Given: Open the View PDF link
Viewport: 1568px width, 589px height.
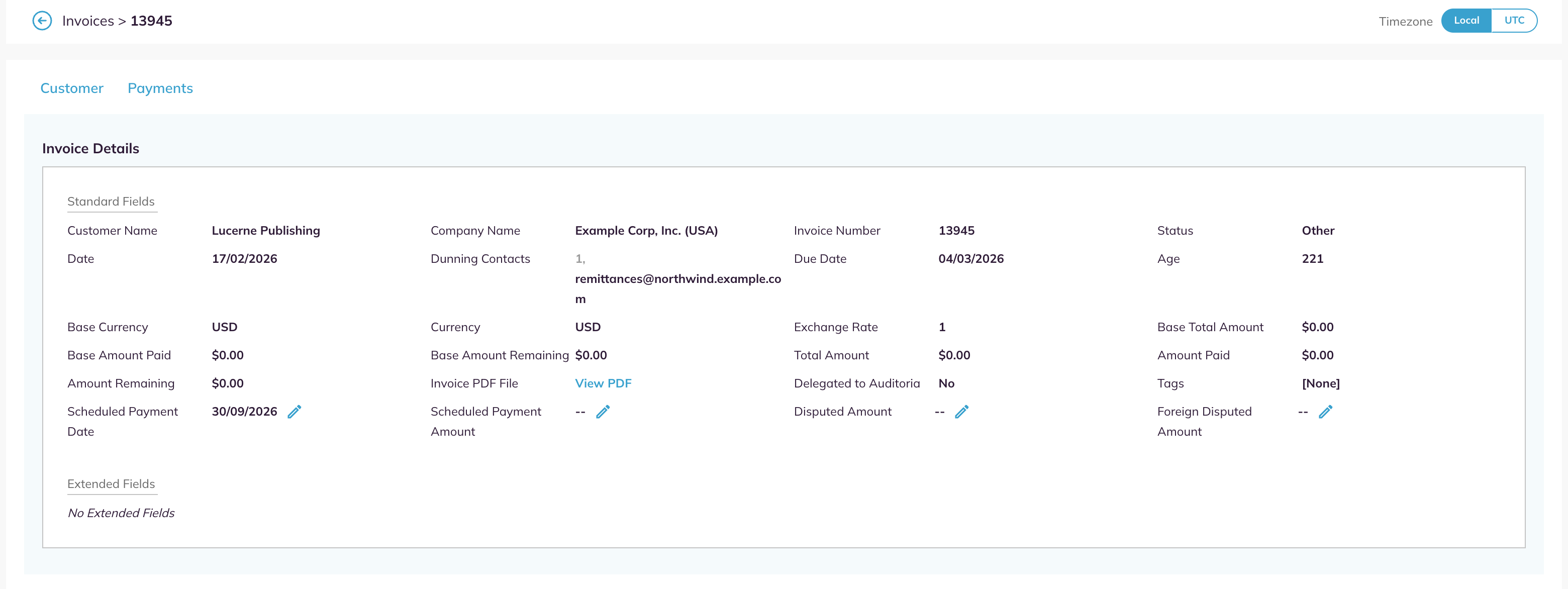Looking at the screenshot, I should coord(603,383).
